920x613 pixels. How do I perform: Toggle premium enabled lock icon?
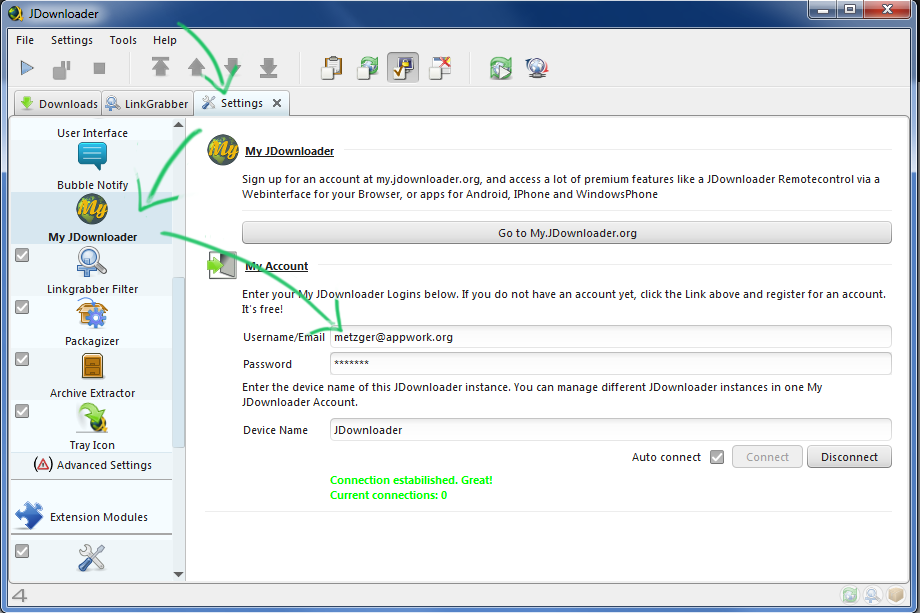(403, 67)
